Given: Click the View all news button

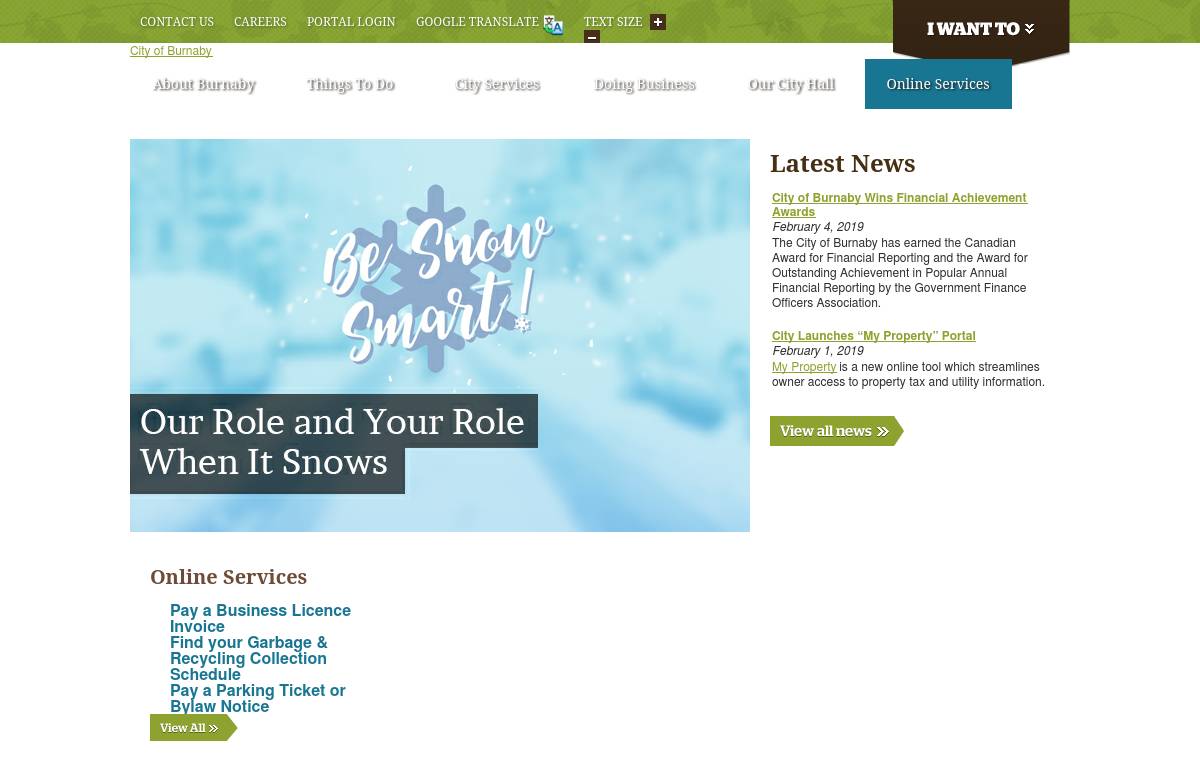Looking at the screenshot, I should point(836,431).
